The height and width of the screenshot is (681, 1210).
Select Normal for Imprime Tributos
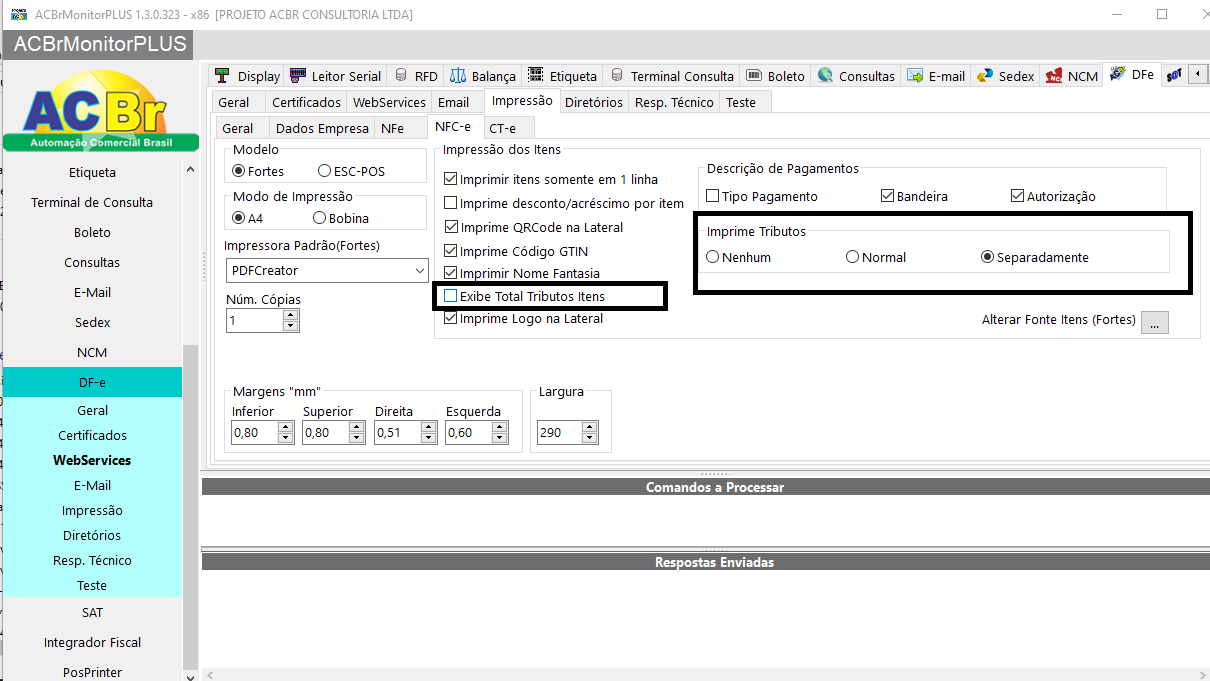click(x=853, y=257)
